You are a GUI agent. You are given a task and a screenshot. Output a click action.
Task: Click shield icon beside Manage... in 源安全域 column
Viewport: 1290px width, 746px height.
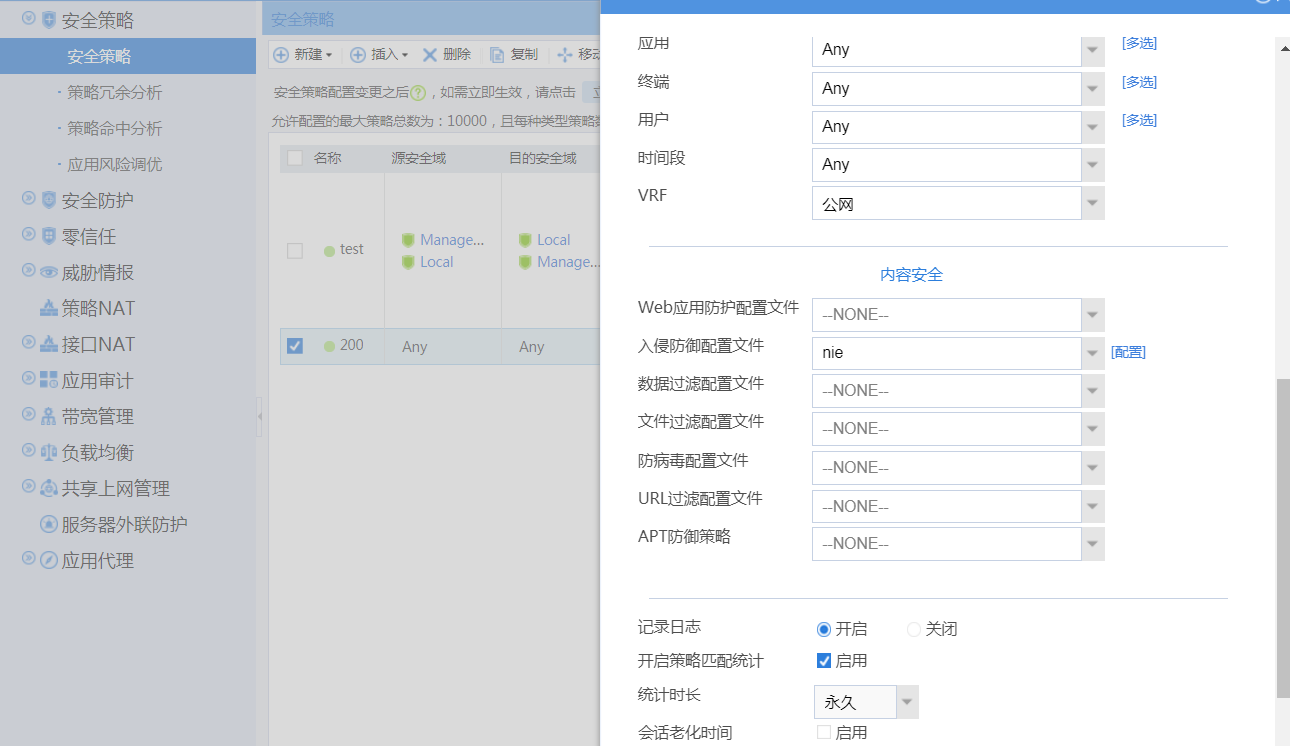(x=407, y=240)
